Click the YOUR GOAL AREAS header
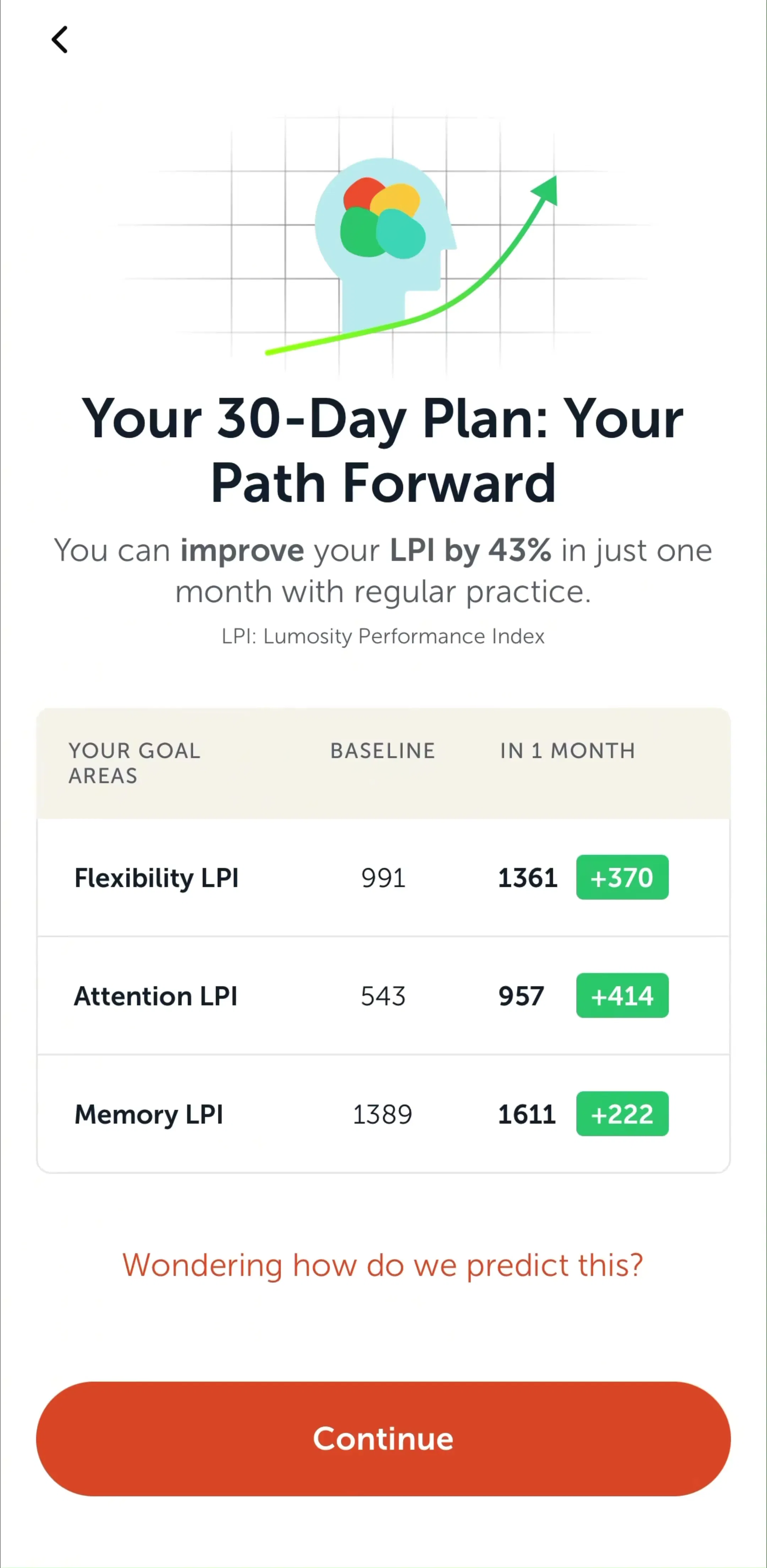The image size is (767, 1568). pos(134,763)
